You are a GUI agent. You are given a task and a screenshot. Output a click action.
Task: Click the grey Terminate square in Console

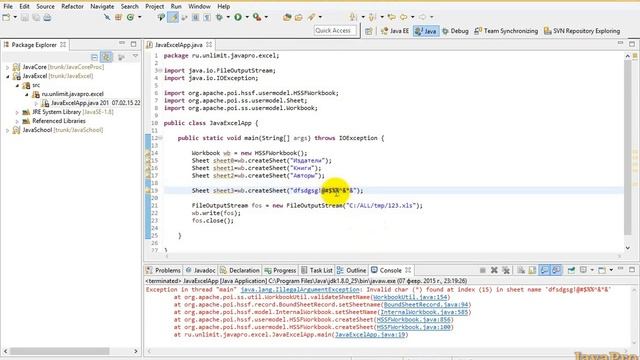pyautogui.click(x=482, y=270)
